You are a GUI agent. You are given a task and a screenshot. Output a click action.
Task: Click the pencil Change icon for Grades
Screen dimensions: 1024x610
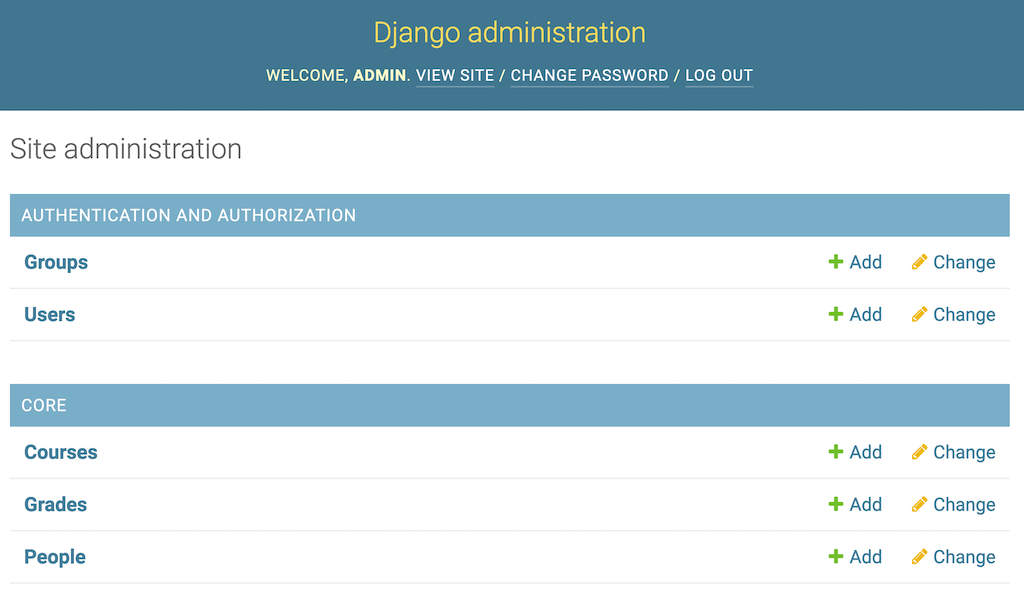pos(920,504)
